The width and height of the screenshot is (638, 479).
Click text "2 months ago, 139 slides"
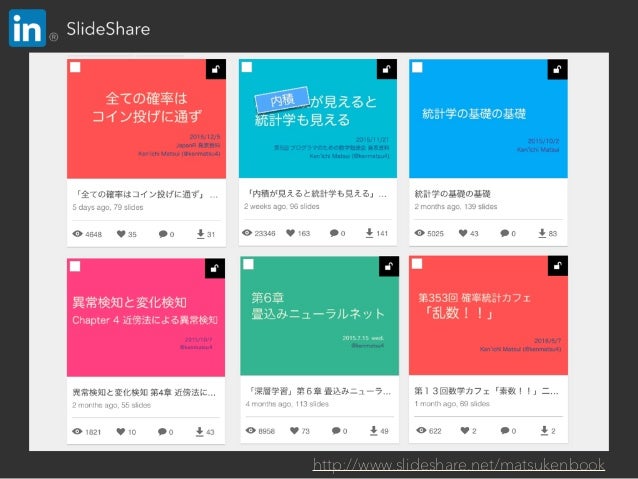click(x=456, y=206)
